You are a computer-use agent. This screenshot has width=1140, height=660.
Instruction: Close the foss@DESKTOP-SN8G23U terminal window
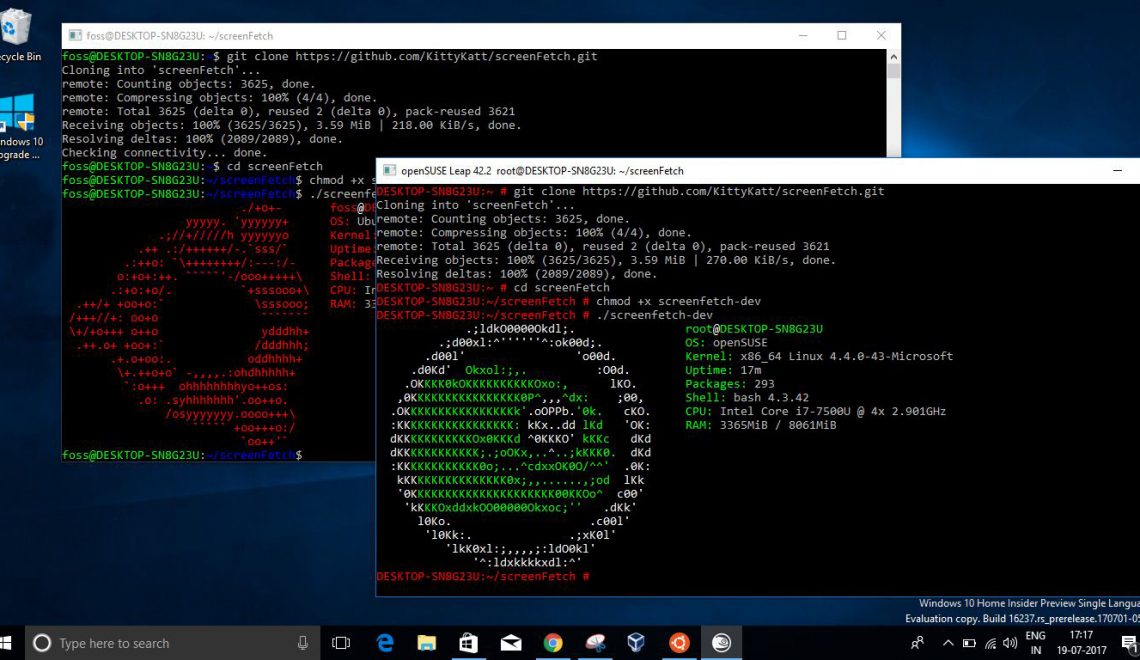[x=880, y=36]
